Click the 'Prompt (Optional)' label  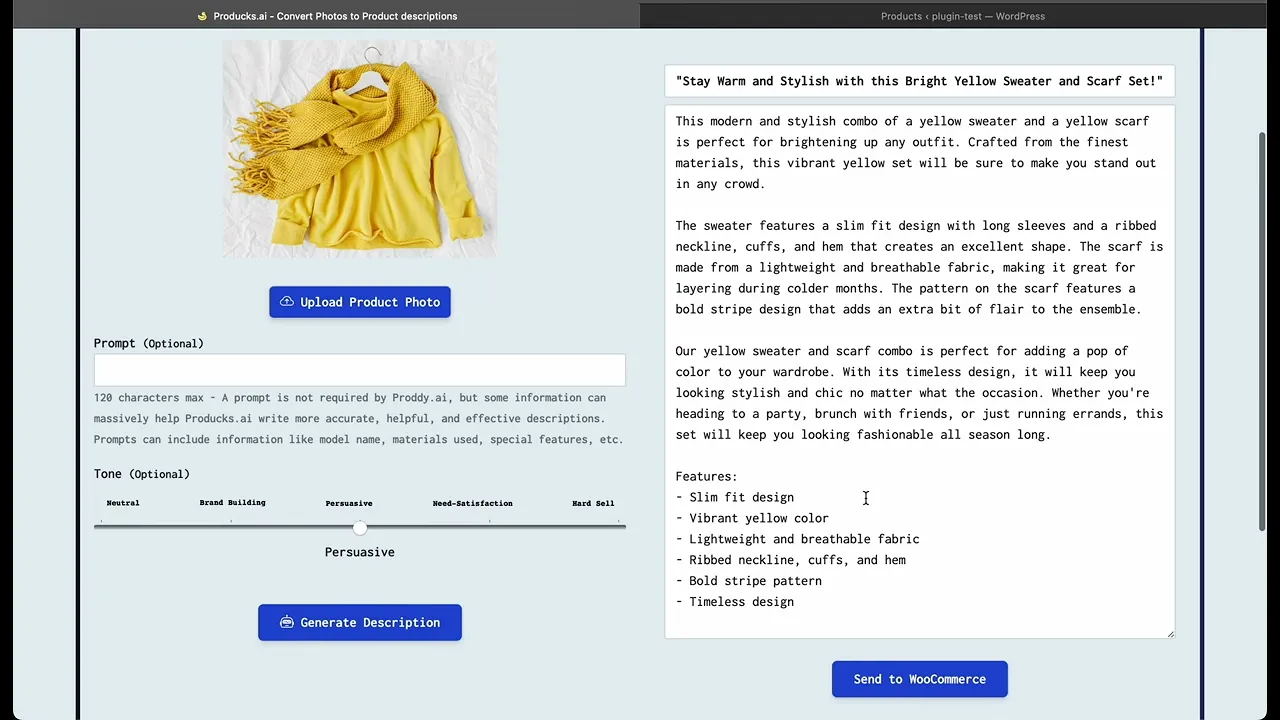point(149,343)
